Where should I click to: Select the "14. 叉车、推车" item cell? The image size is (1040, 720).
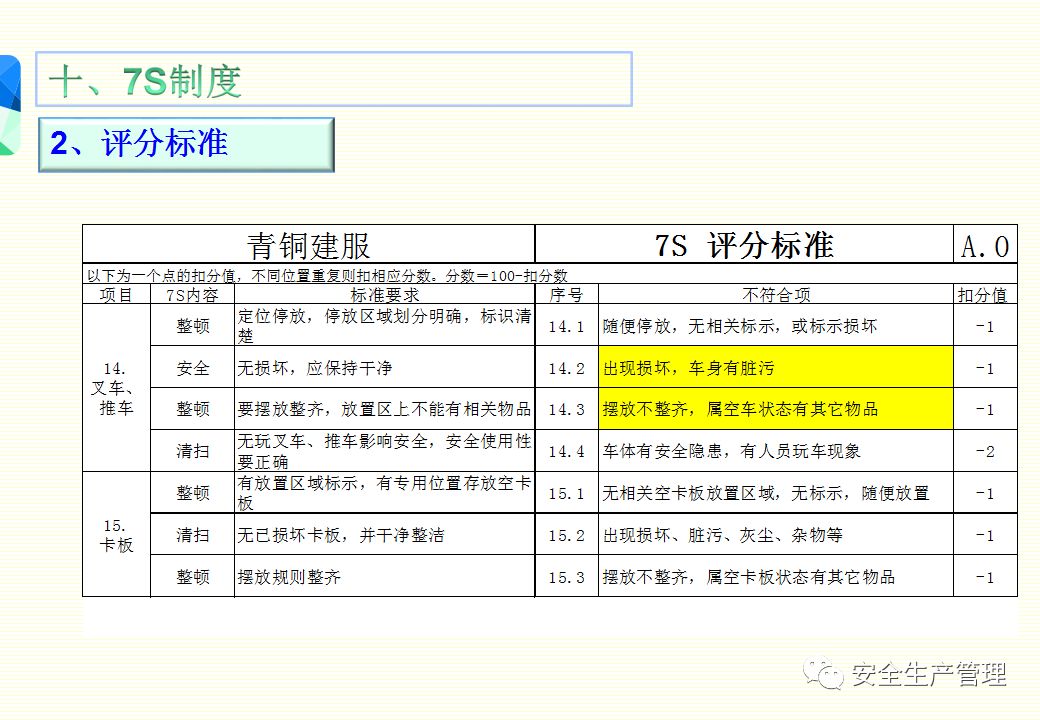tap(116, 388)
